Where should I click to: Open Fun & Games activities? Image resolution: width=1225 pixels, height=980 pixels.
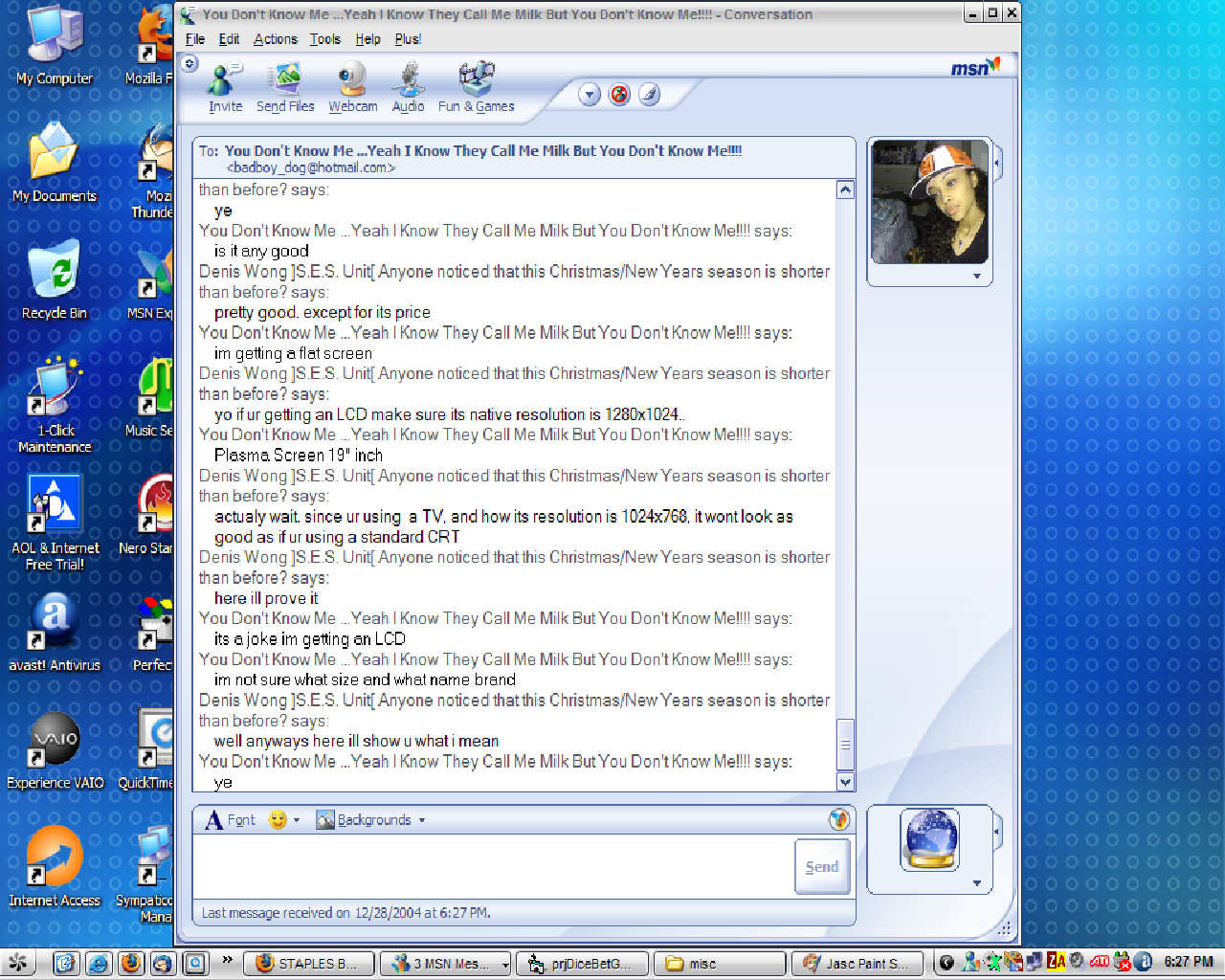[477, 87]
